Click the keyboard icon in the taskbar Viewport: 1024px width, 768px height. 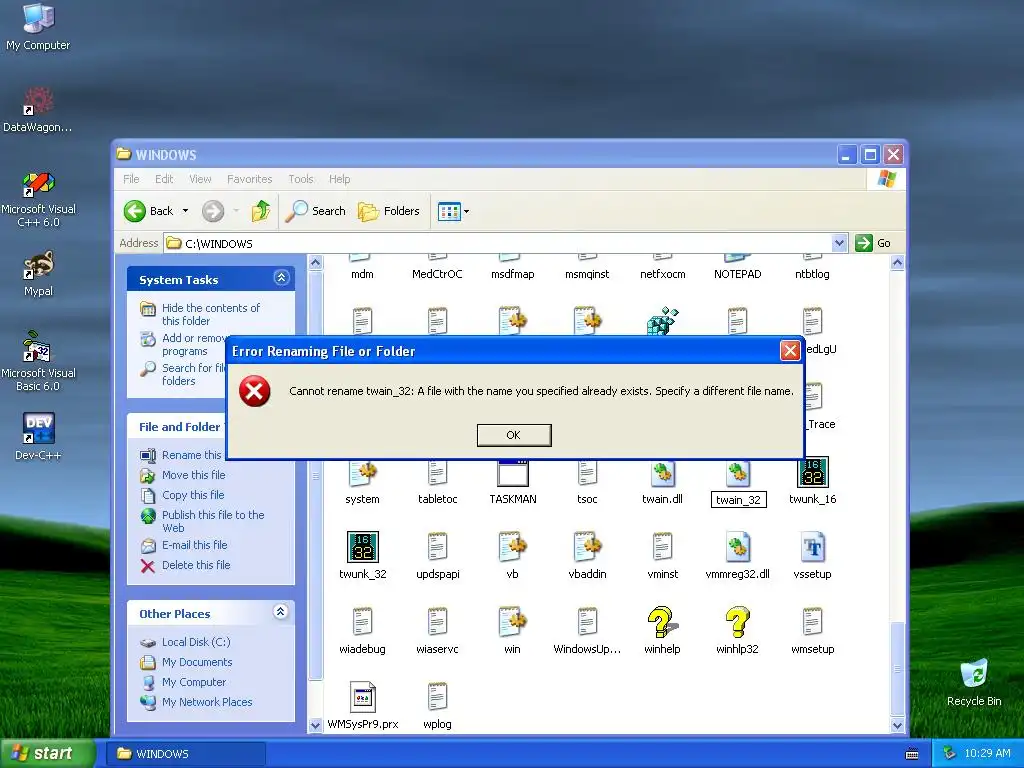point(912,754)
